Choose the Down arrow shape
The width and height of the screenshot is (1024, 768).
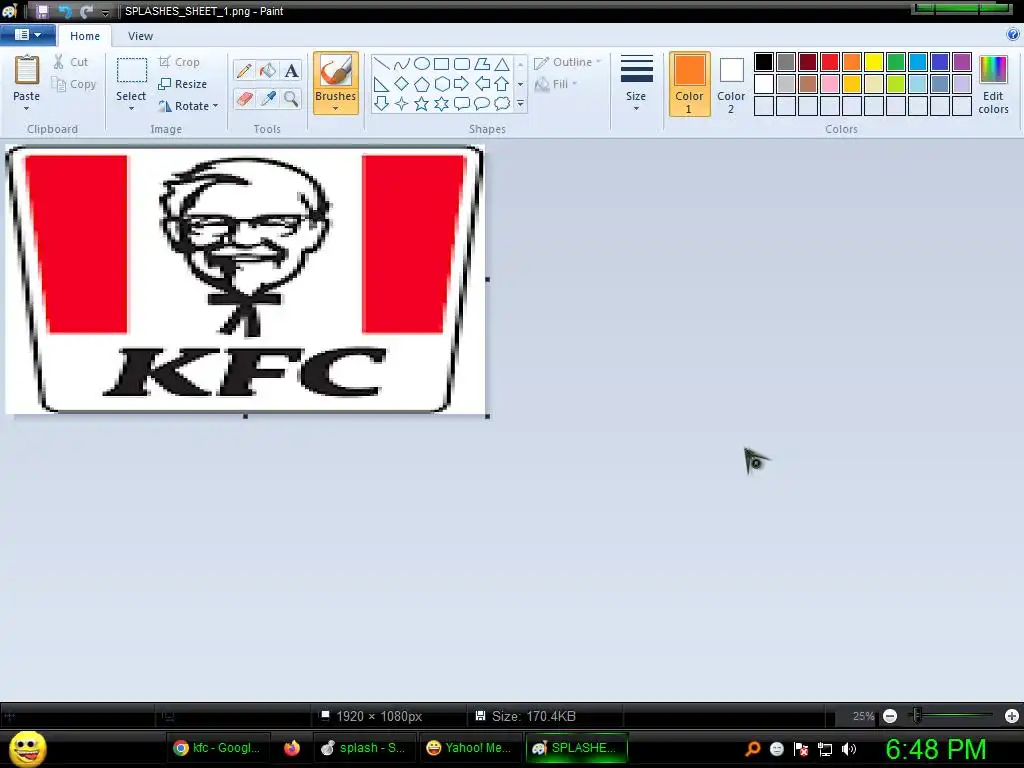(x=381, y=103)
